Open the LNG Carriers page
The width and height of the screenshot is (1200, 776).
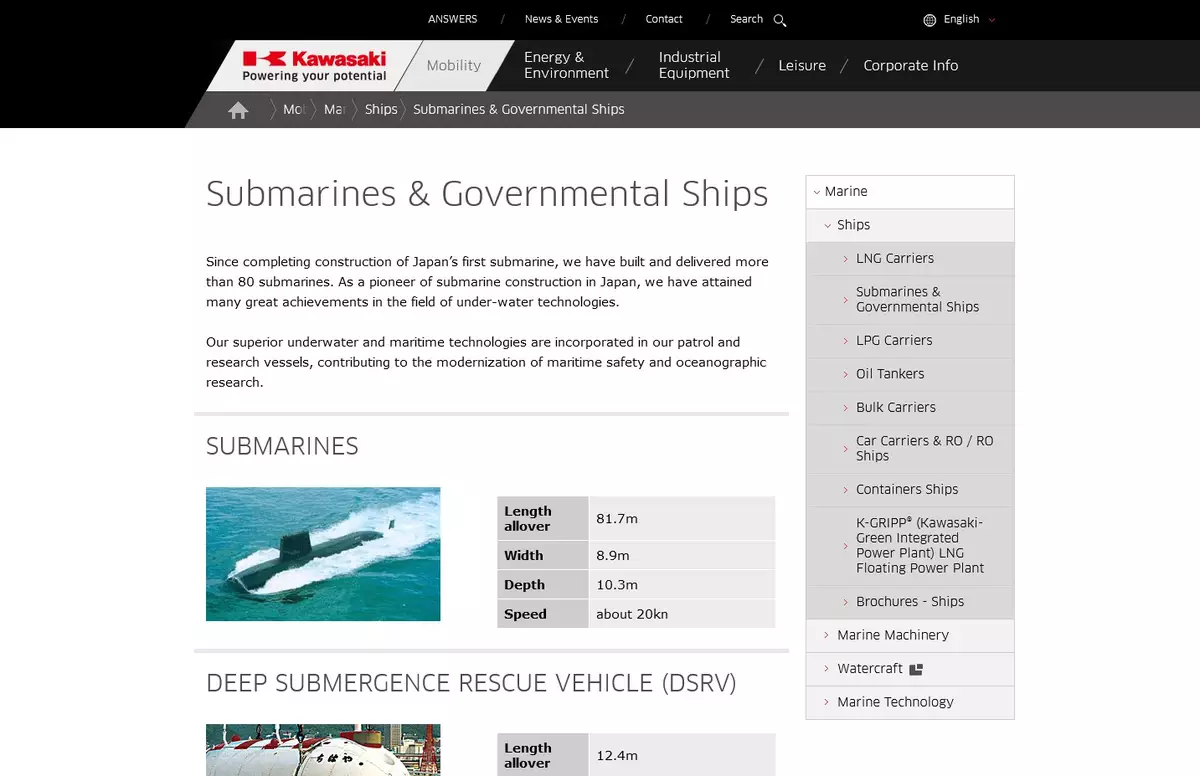894,259
